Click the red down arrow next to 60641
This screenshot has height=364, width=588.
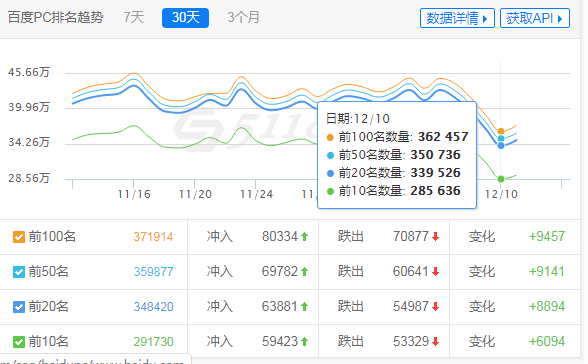pos(435,271)
